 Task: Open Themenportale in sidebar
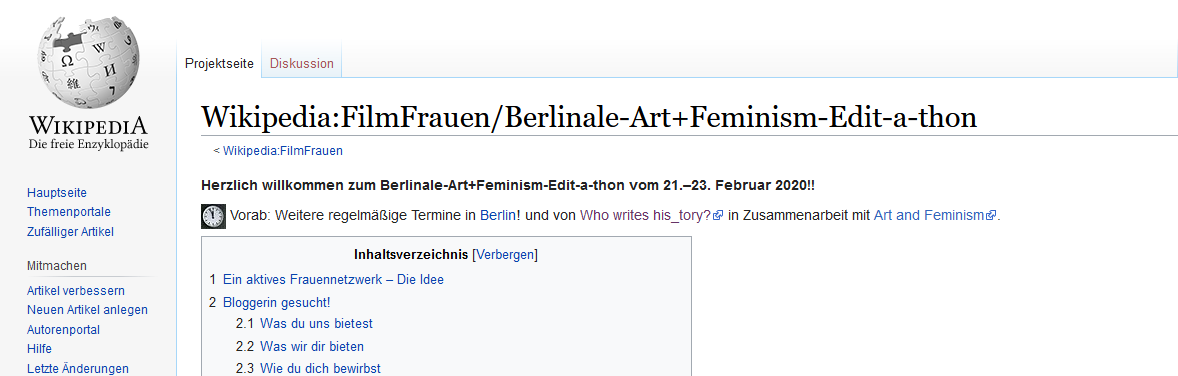[x=69, y=212]
